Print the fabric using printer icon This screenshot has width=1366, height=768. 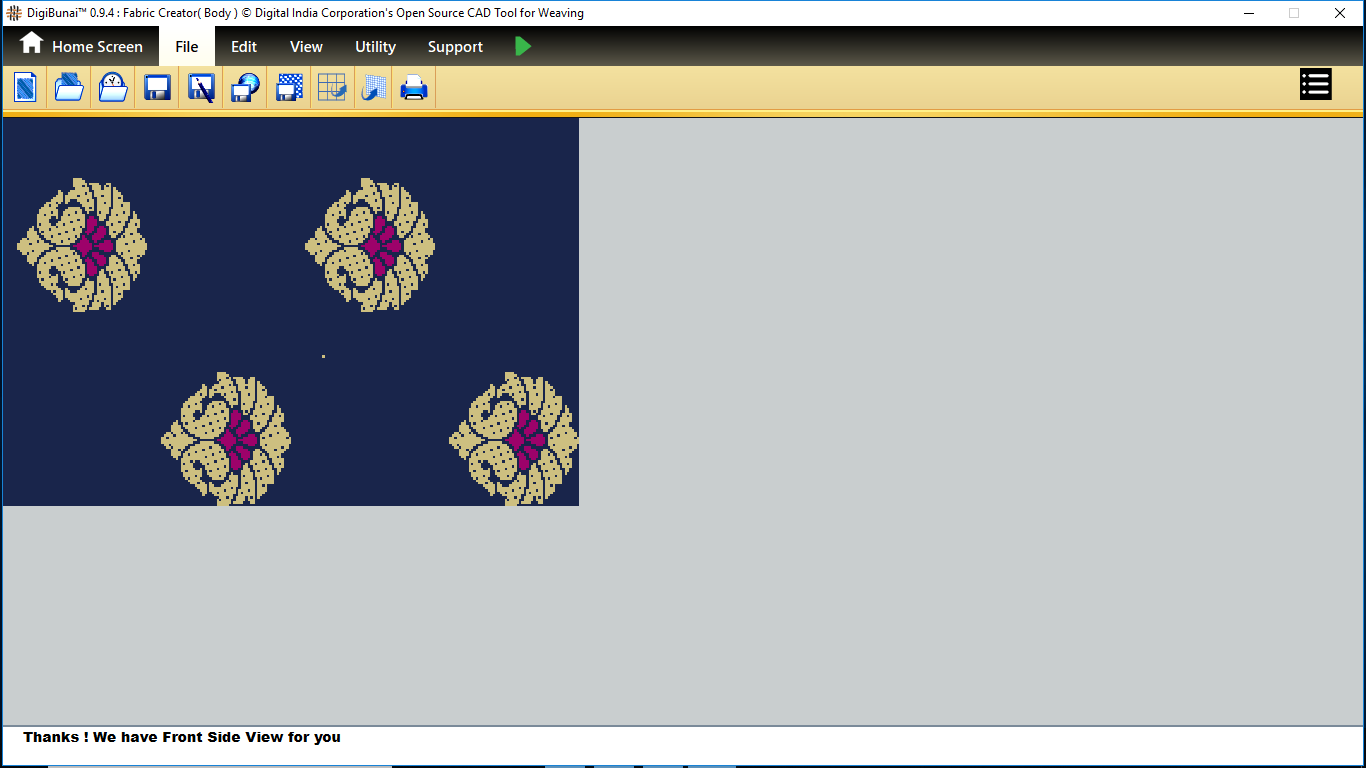click(x=414, y=88)
